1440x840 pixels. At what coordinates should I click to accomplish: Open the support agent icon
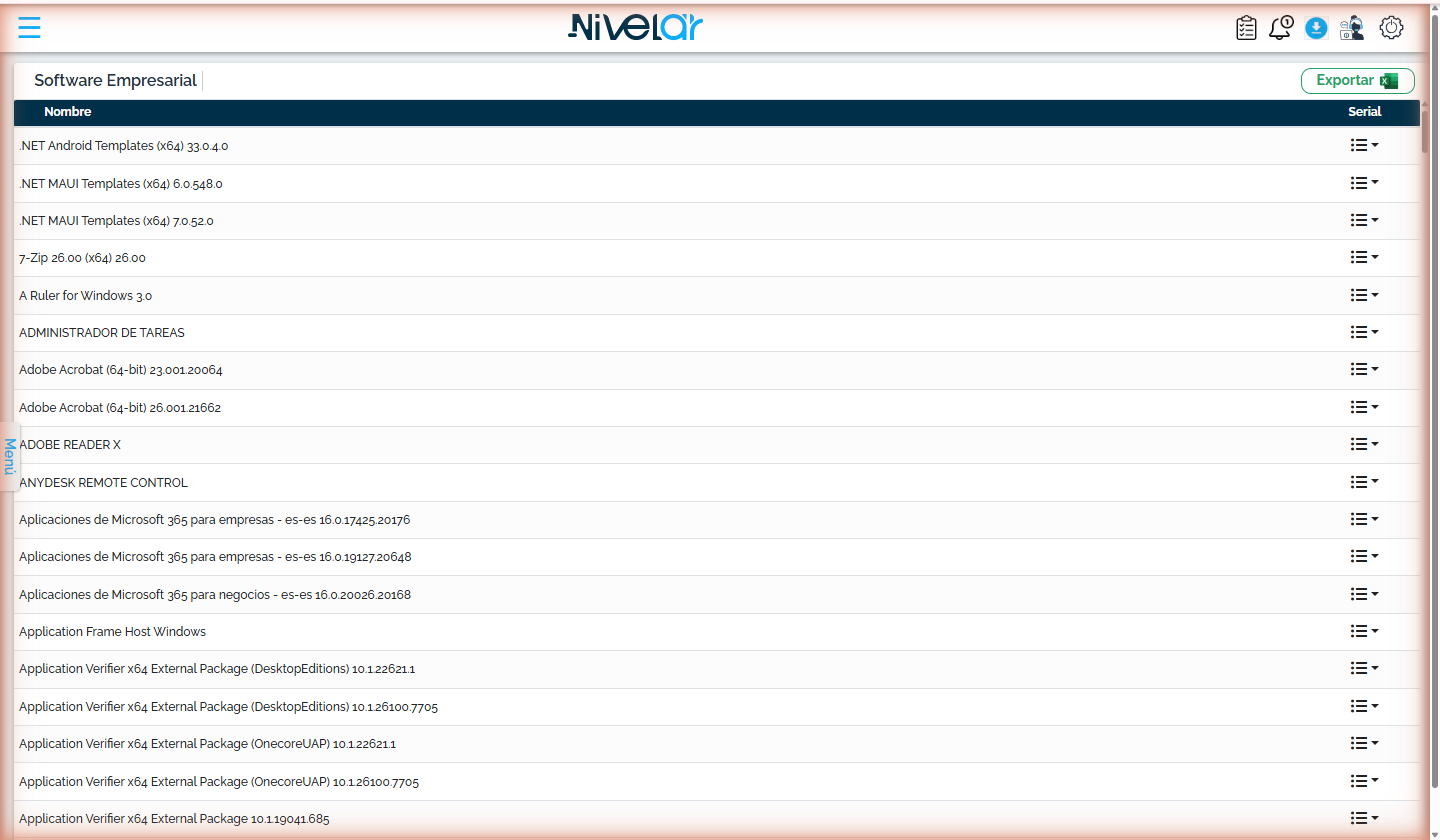pyautogui.click(x=1352, y=28)
